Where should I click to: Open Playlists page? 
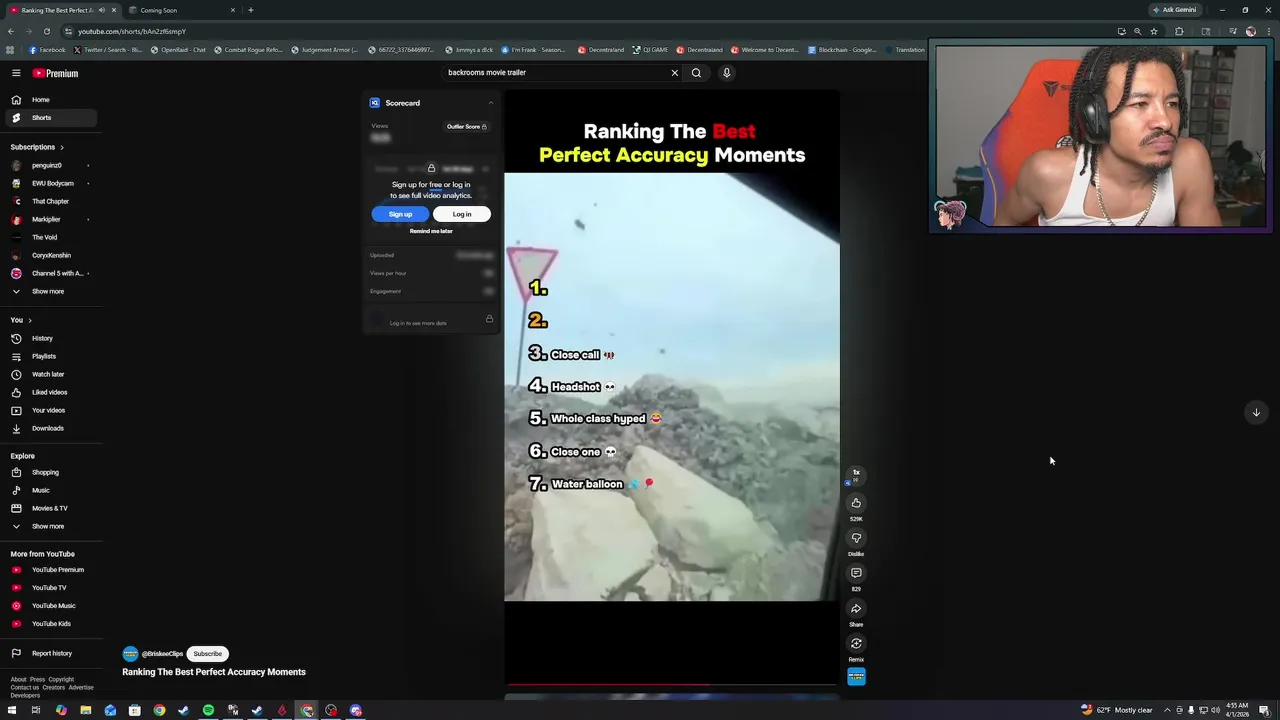(49, 357)
